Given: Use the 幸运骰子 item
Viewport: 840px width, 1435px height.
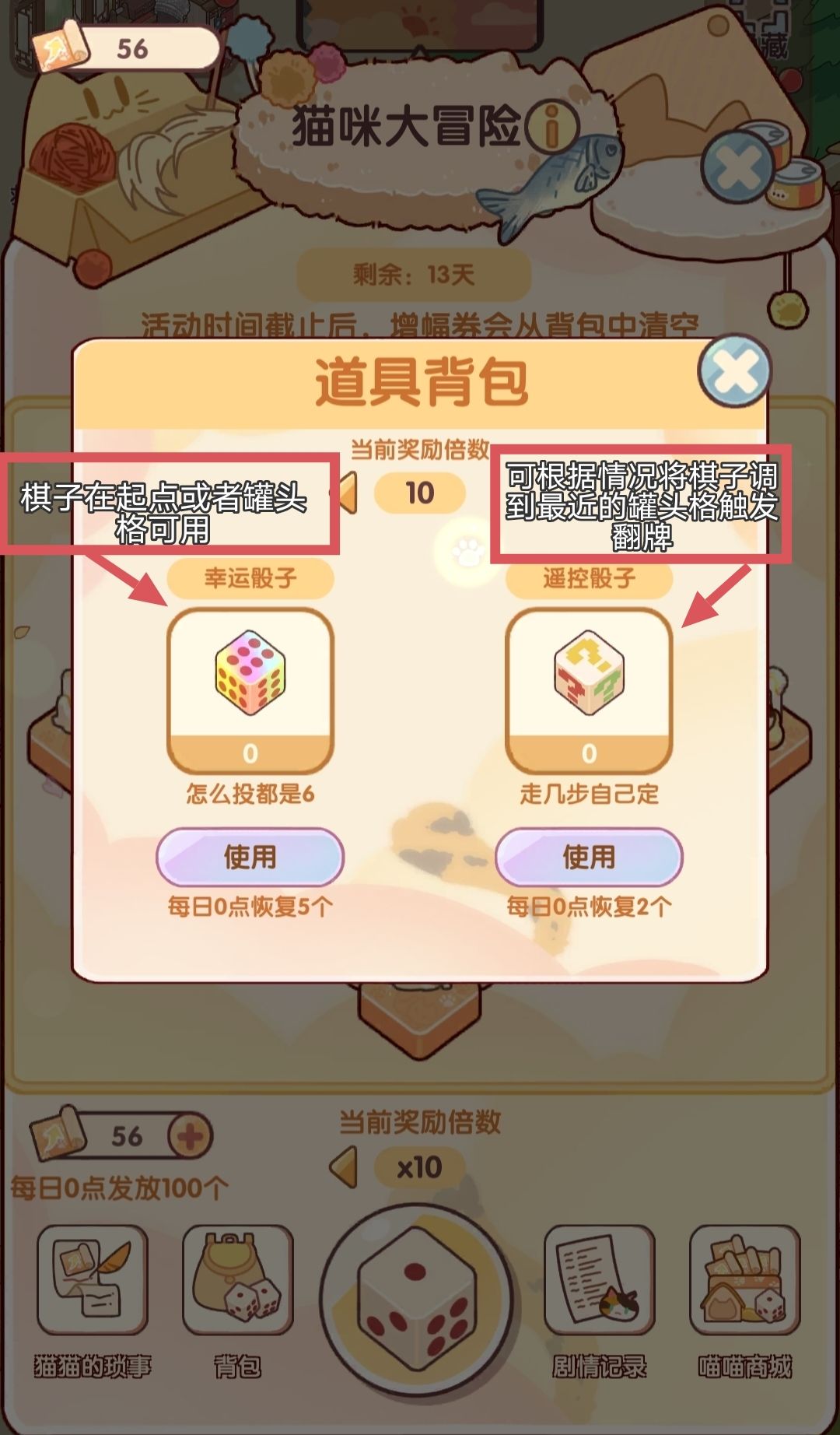Looking at the screenshot, I should point(250,857).
